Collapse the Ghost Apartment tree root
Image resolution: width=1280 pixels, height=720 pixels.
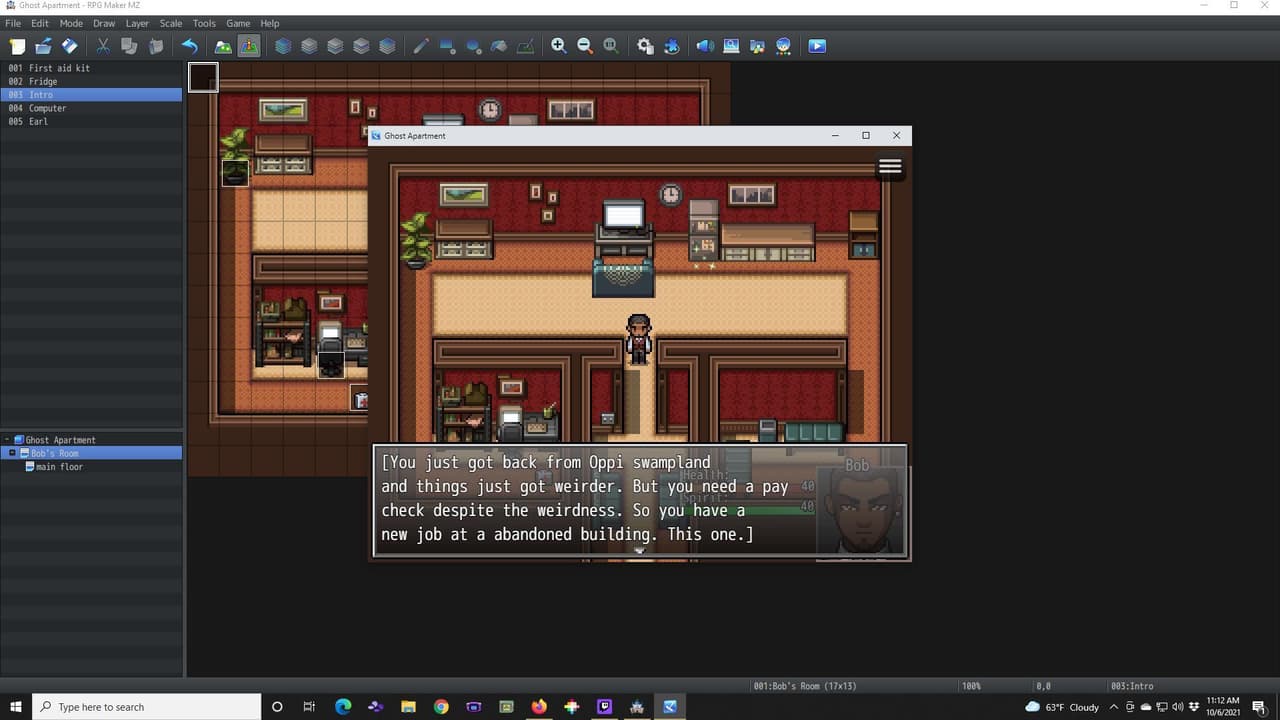7,440
